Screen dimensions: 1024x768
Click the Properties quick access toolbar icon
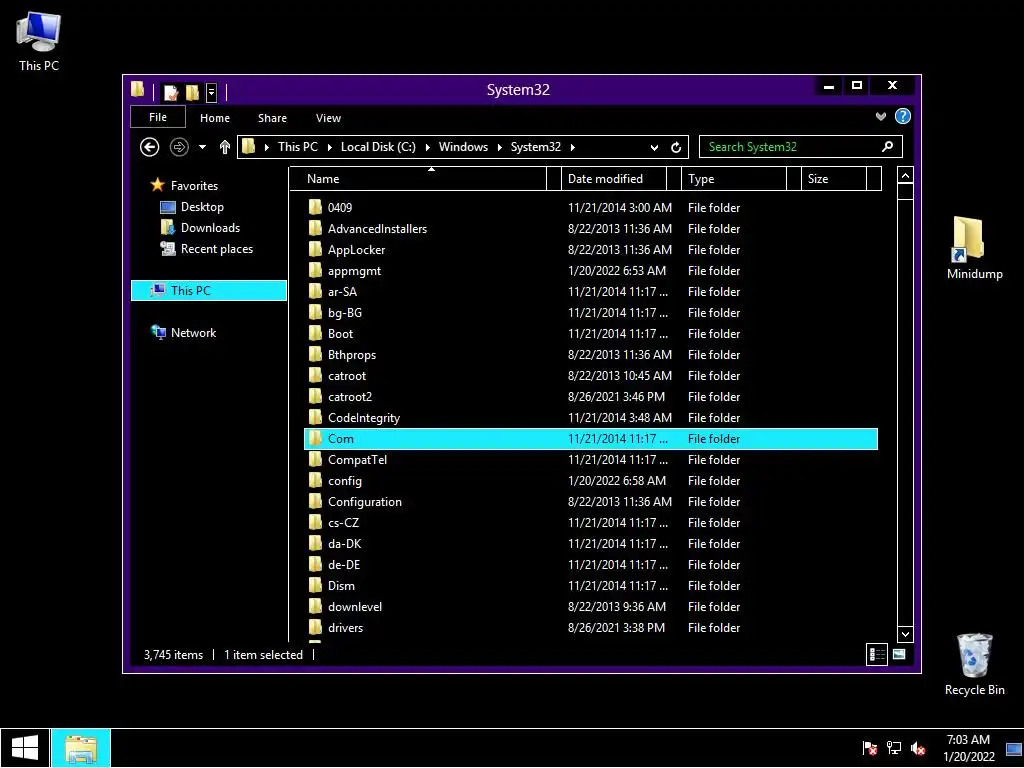tap(171, 93)
